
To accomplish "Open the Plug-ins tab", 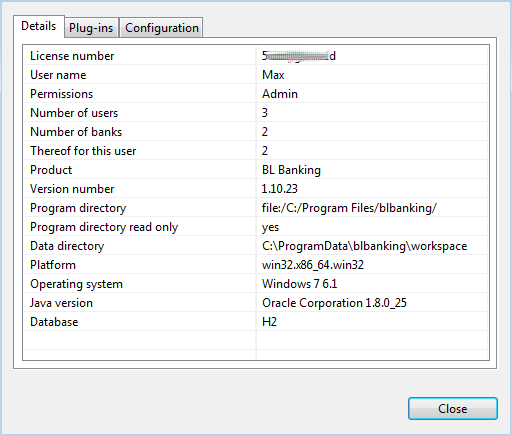I will pos(91,28).
